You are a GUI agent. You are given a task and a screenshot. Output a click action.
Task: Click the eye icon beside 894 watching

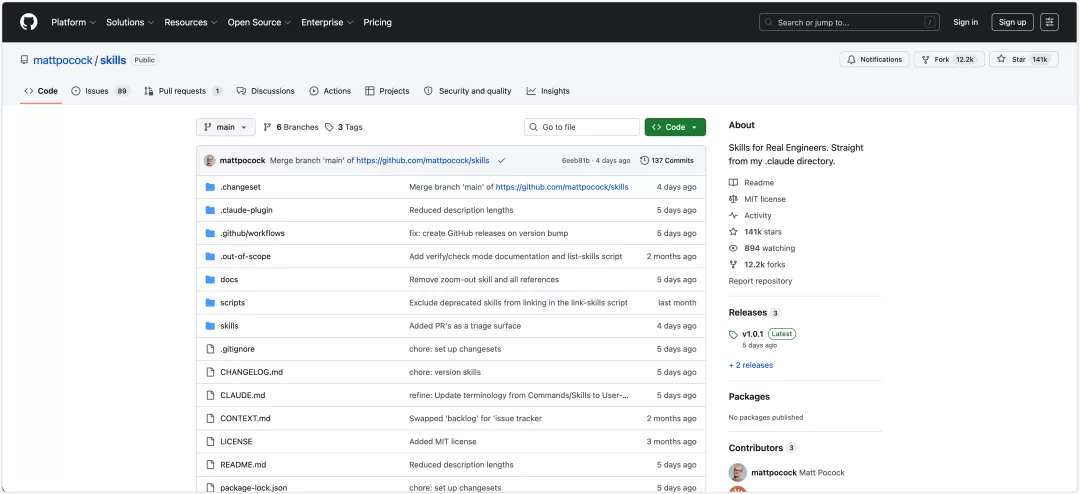point(733,248)
